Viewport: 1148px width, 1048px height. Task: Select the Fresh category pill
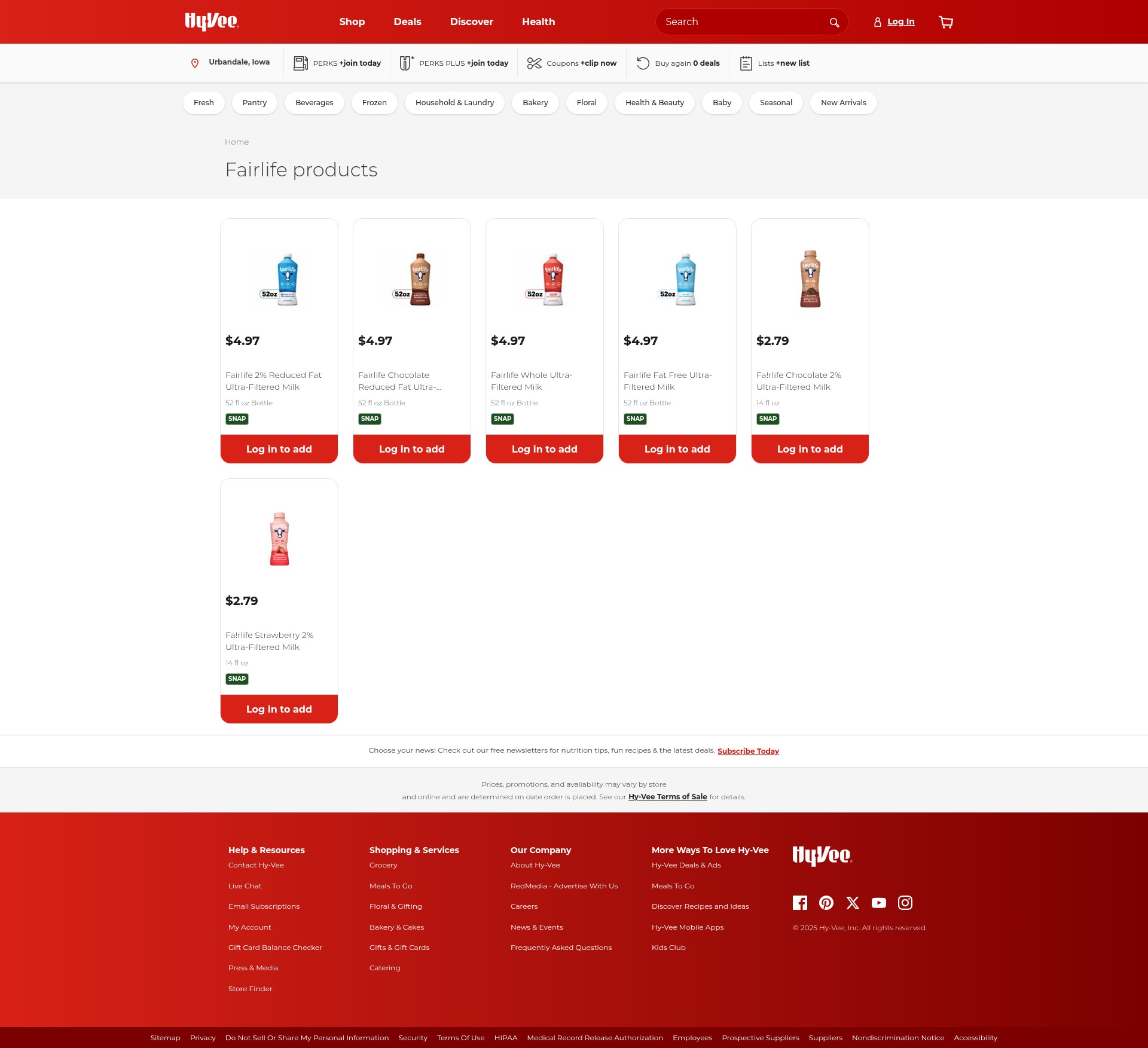pyautogui.click(x=204, y=103)
